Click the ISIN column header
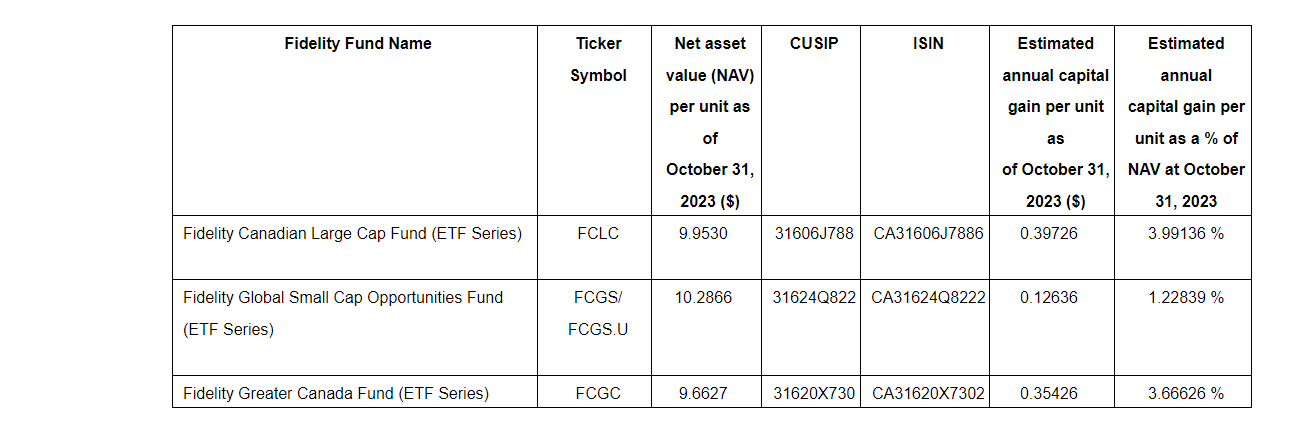The width and height of the screenshot is (1299, 432). [x=927, y=43]
